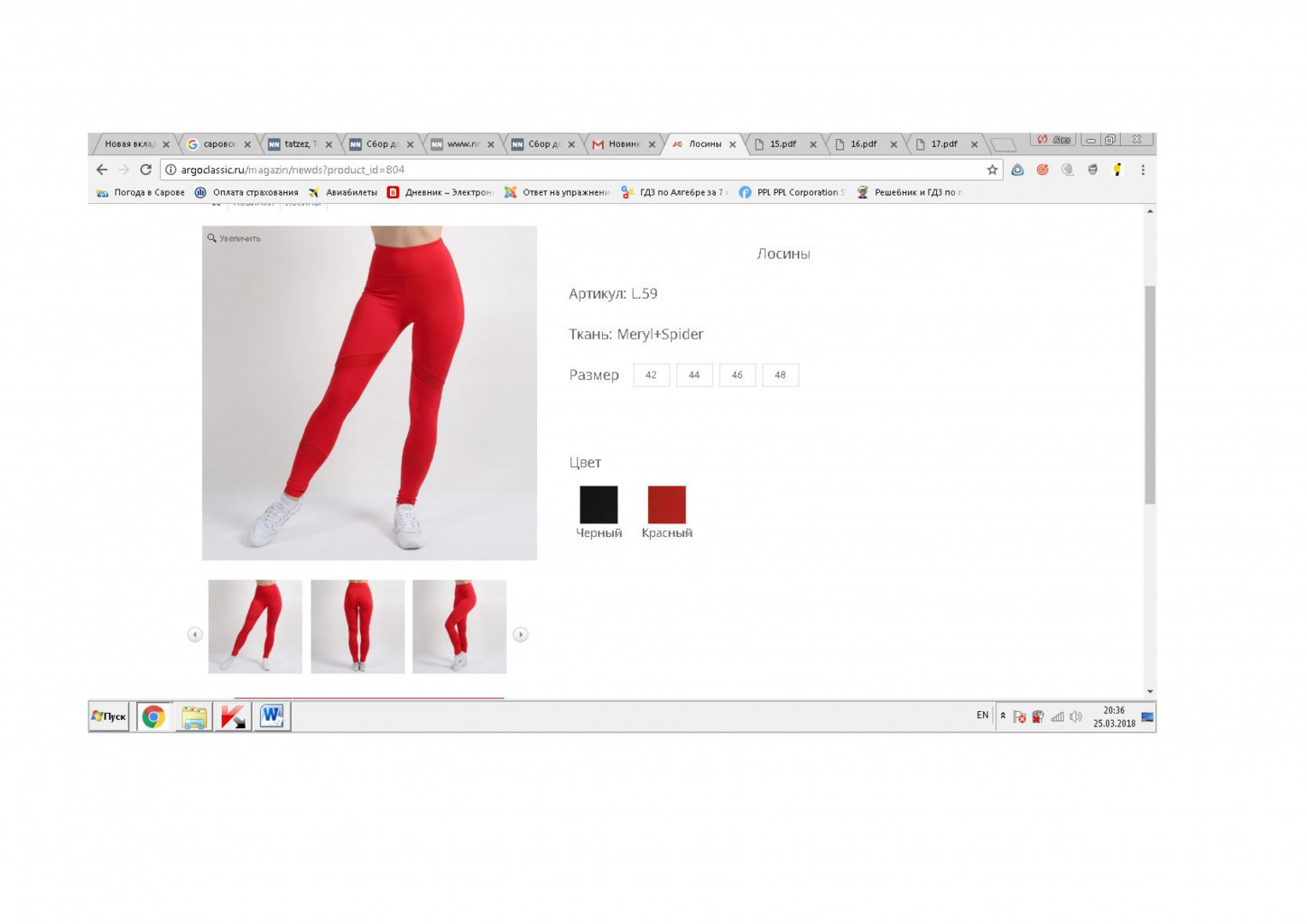
Task: Close the Лосины tab
Action: (733, 144)
